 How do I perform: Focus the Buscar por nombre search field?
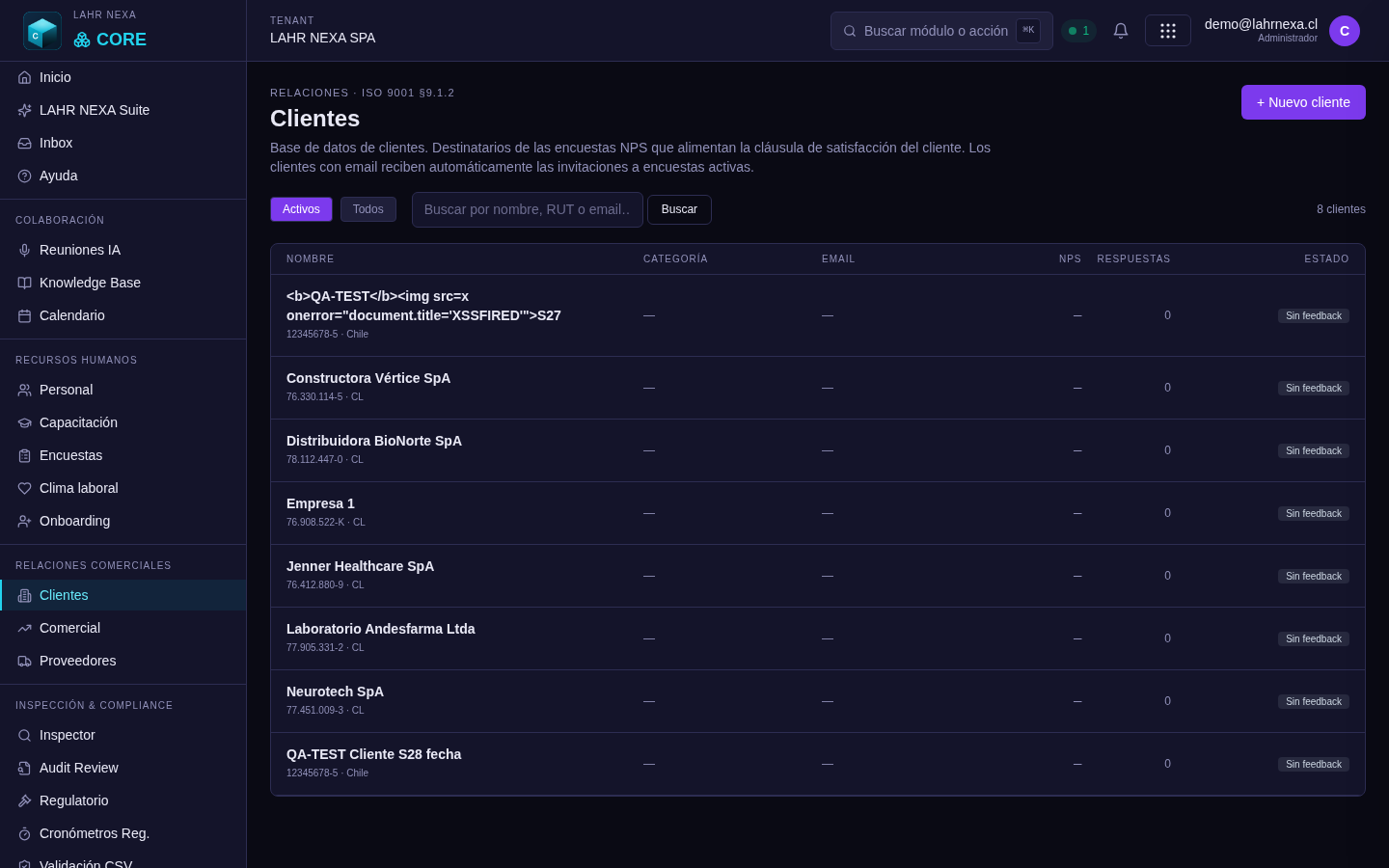(x=528, y=209)
